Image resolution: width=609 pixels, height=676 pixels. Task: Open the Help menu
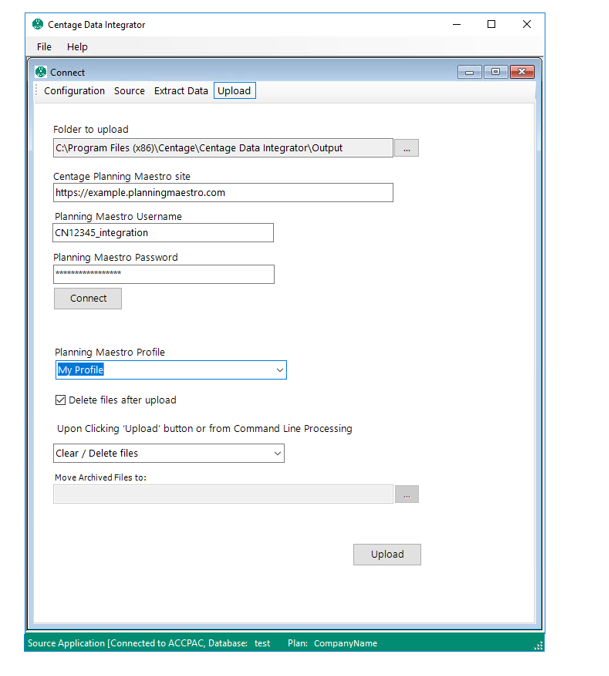point(77,47)
